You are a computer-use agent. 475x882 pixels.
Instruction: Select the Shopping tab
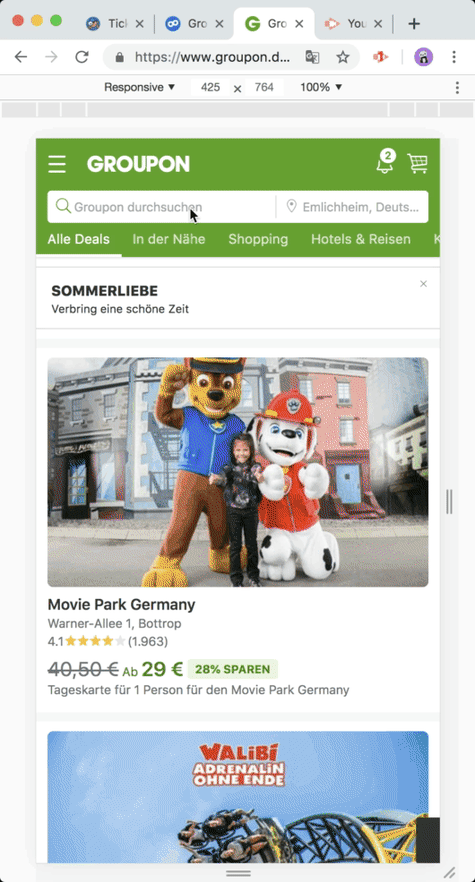click(x=258, y=239)
